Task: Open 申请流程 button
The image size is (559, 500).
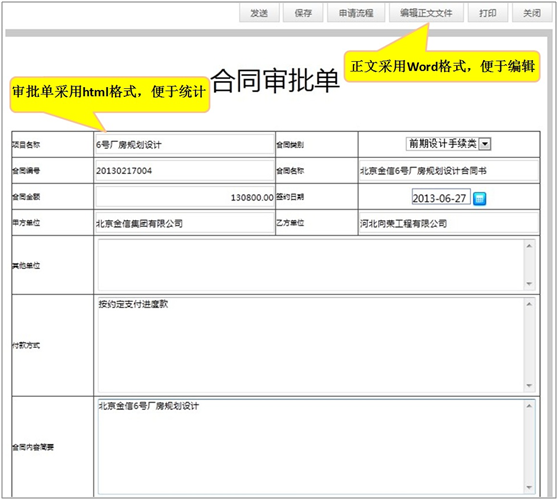Action: (356, 13)
